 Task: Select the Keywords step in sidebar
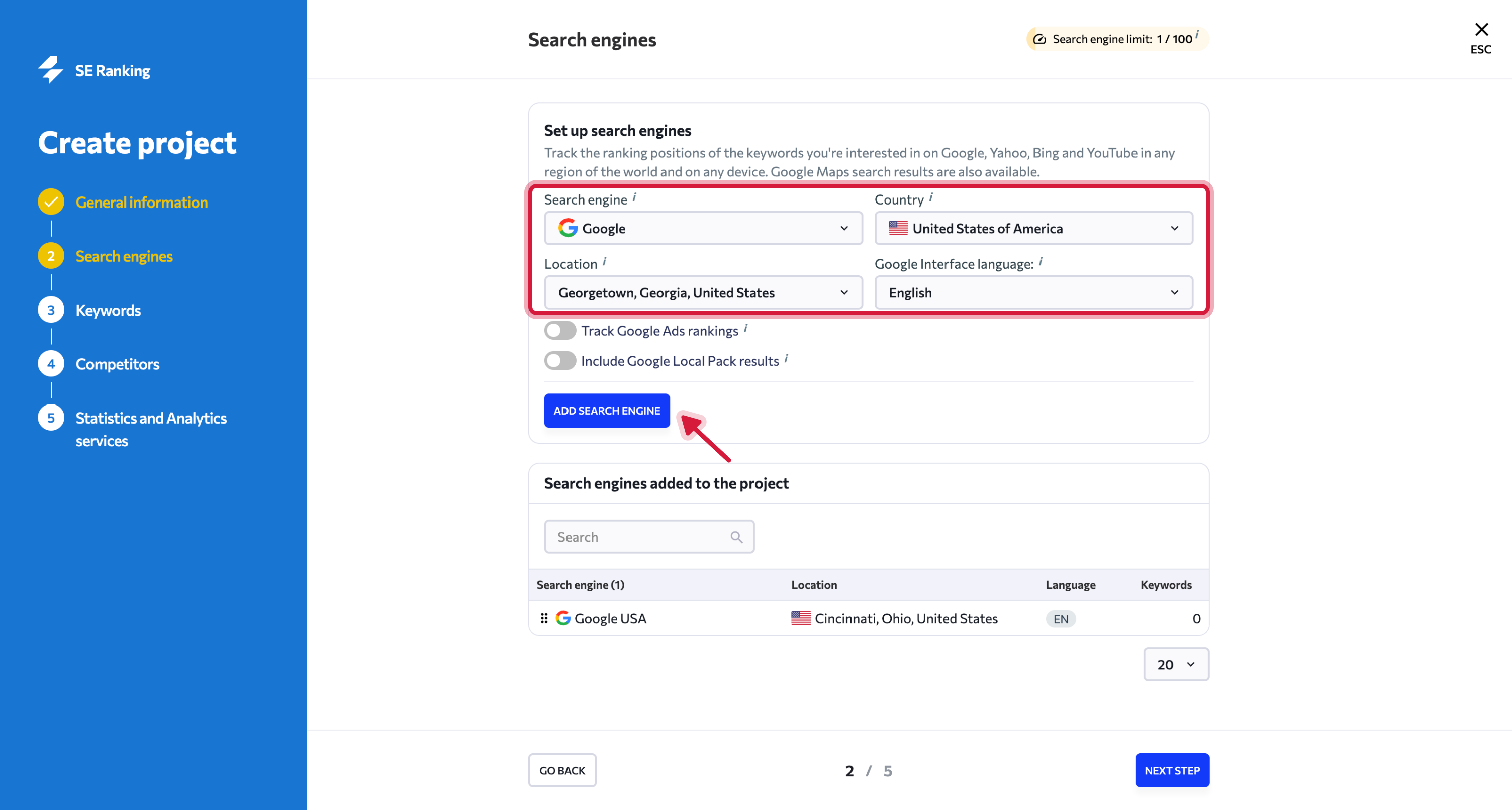click(108, 310)
